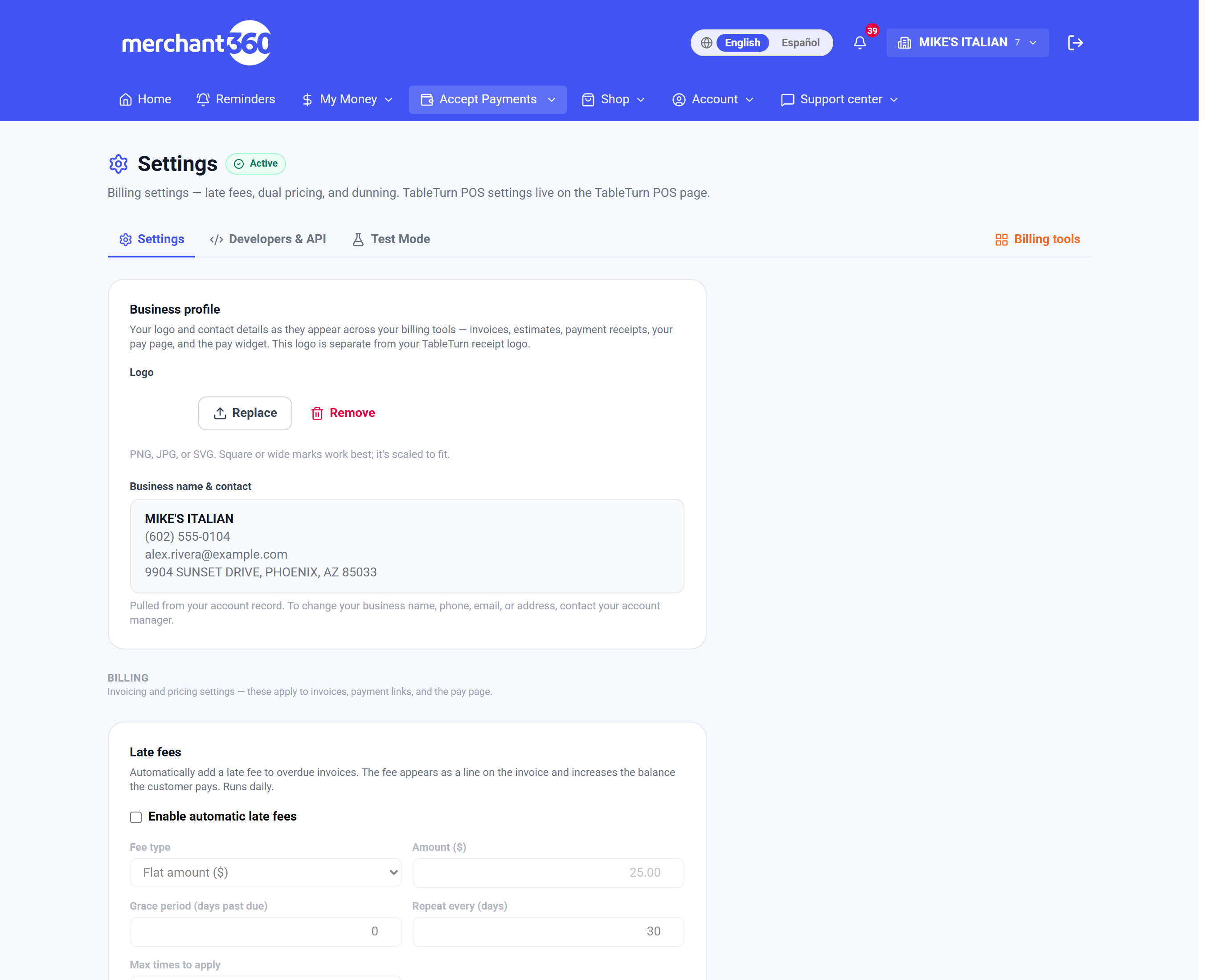Open the Fee type dropdown
Image resolution: width=1212 pixels, height=980 pixels.
[x=266, y=873]
